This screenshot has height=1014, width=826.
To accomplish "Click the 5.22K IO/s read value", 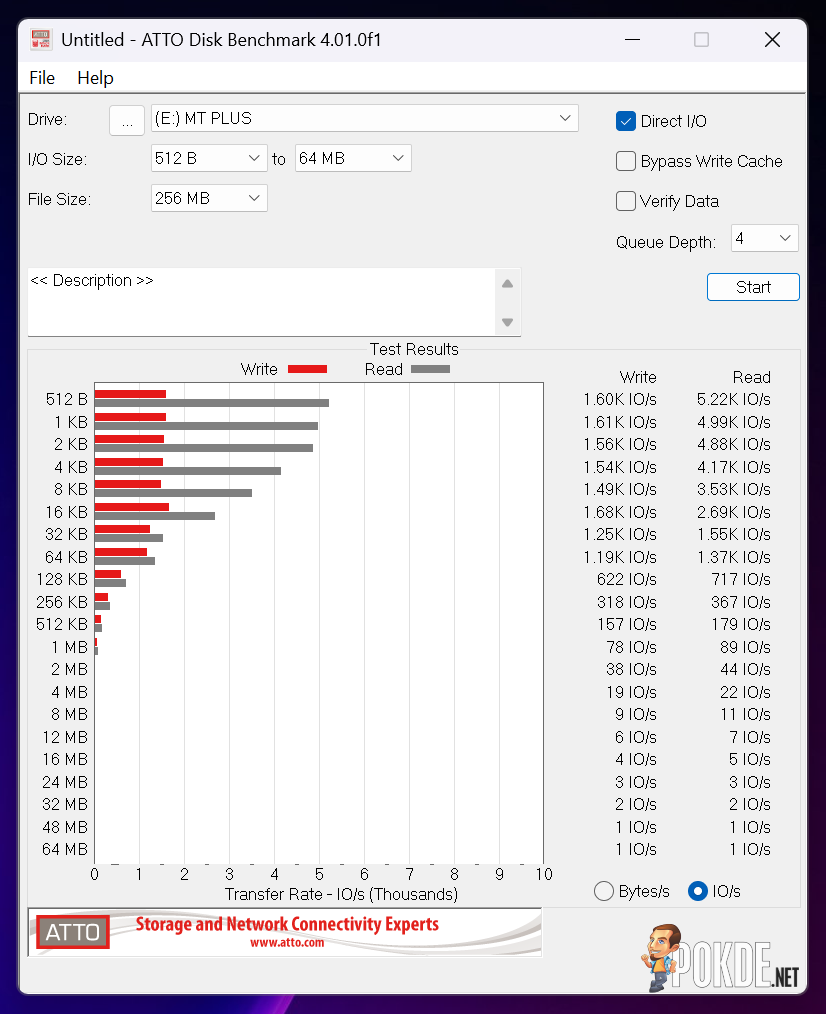I will pos(734,399).
